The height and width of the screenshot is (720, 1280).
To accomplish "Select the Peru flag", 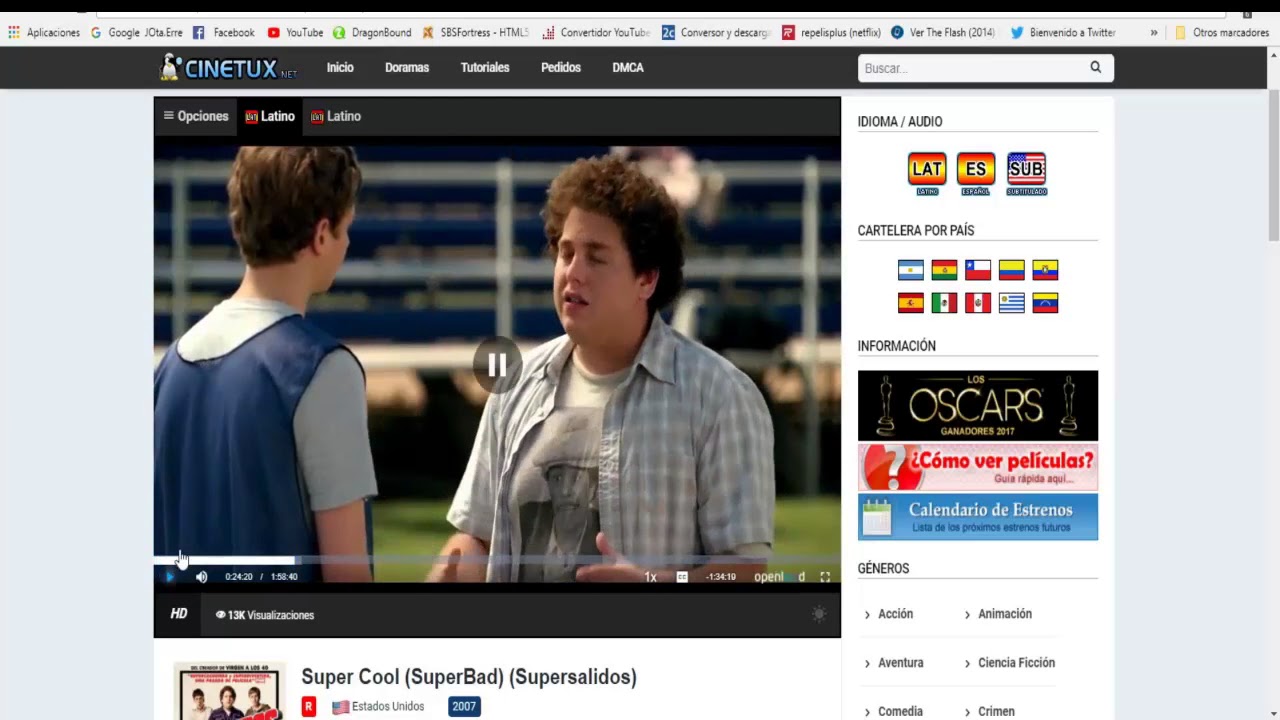I will pos(978,303).
